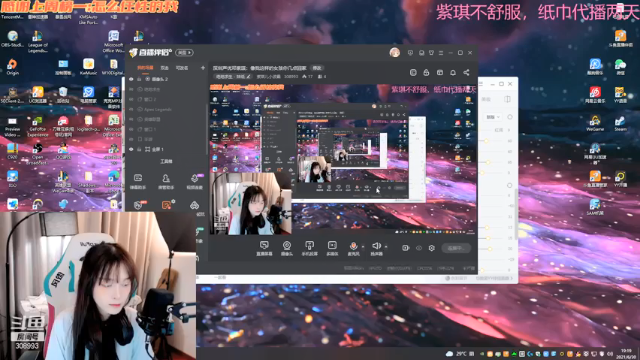
Task: Launch WeGame from the desktop
Action: pyautogui.click(x=595, y=124)
